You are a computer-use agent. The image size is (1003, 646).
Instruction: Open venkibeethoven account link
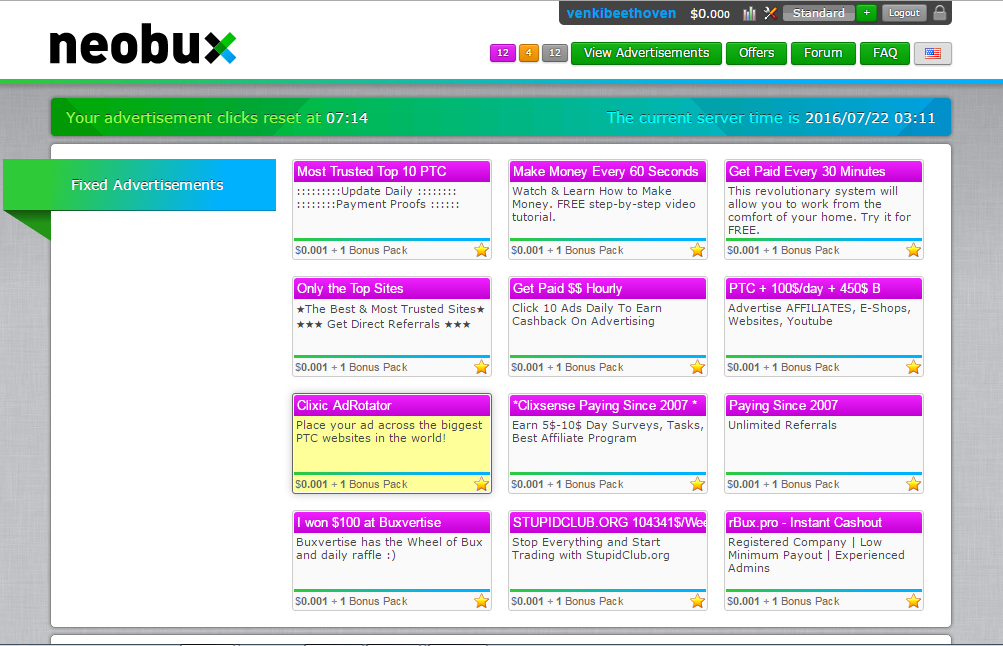pos(621,13)
